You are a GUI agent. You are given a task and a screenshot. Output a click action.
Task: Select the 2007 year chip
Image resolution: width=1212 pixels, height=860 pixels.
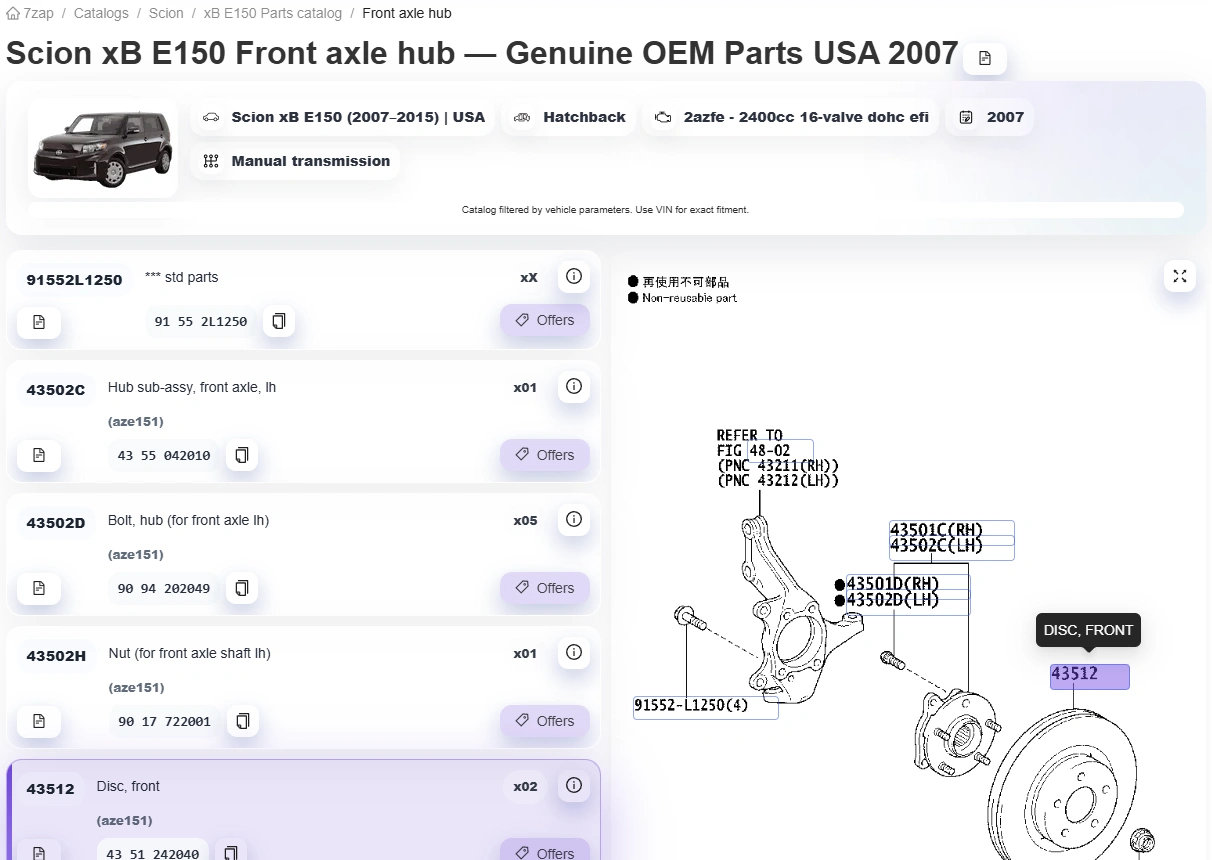click(991, 117)
